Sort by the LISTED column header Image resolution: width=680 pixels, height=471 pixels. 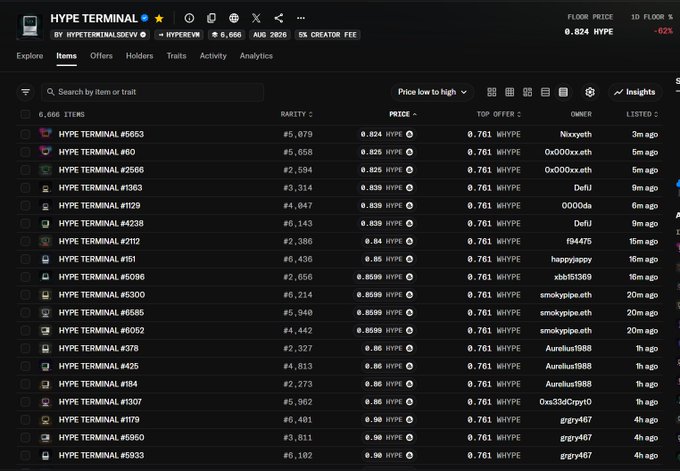coord(642,114)
